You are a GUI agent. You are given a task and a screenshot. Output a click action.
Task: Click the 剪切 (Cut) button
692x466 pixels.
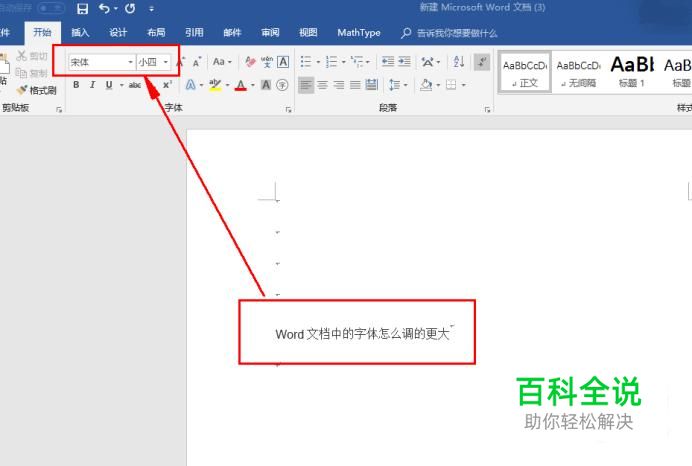[x=32, y=56]
